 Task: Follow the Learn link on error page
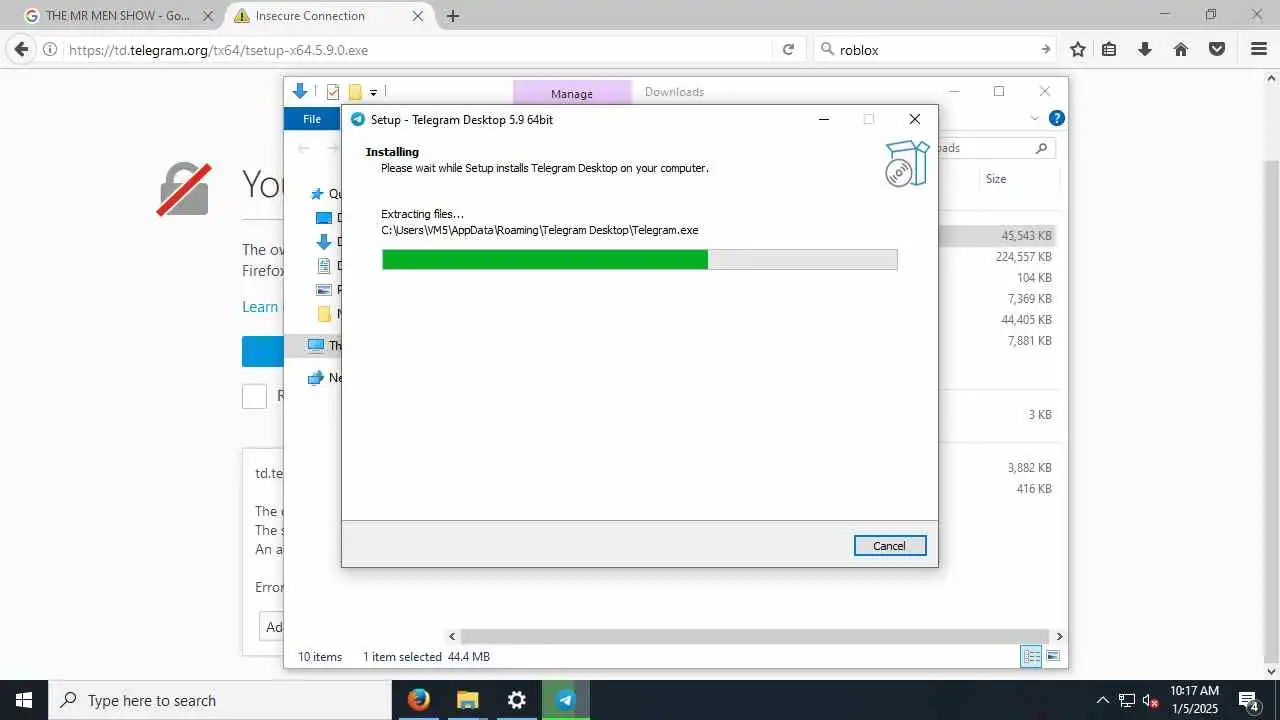(260, 307)
